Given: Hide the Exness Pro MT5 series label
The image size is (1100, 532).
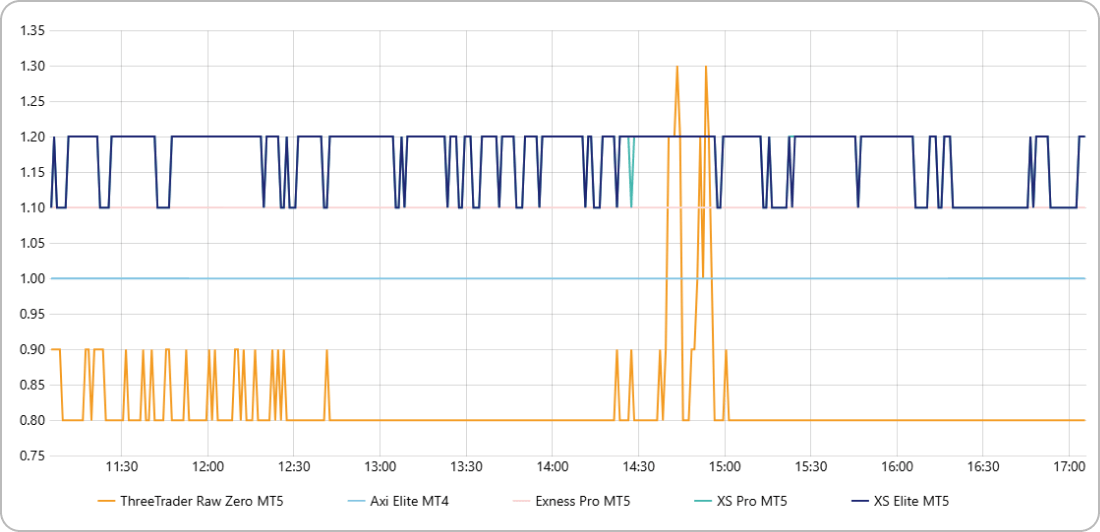Looking at the screenshot, I should tap(583, 502).
